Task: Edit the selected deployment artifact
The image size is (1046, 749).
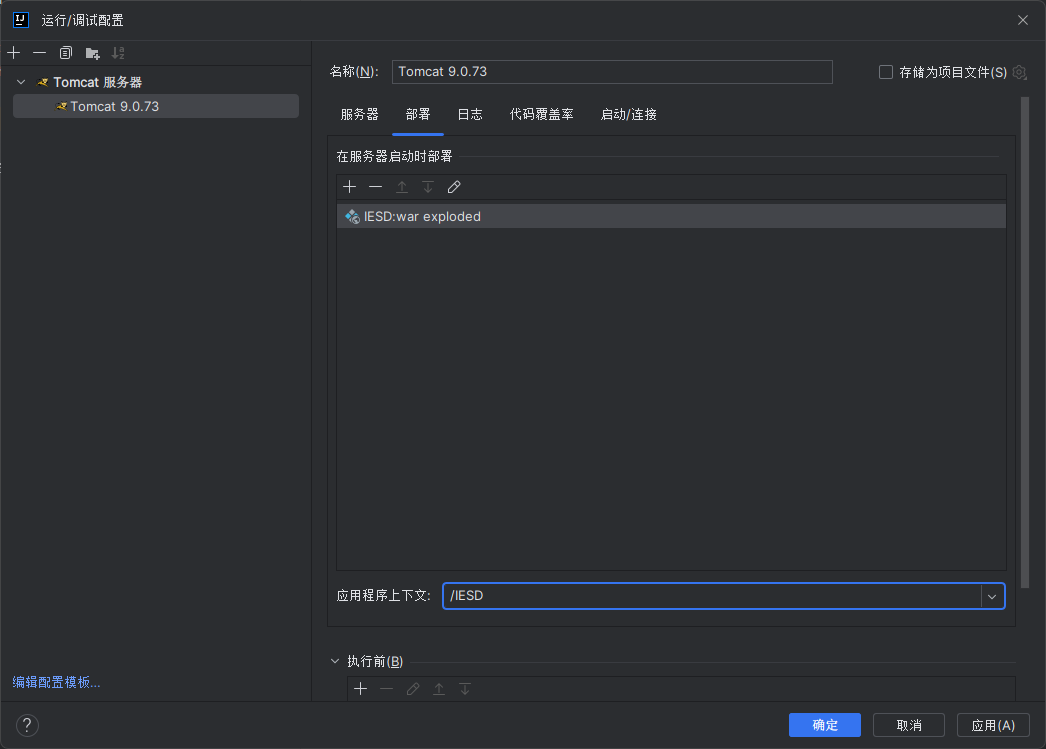Action: click(x=454, y=187)
